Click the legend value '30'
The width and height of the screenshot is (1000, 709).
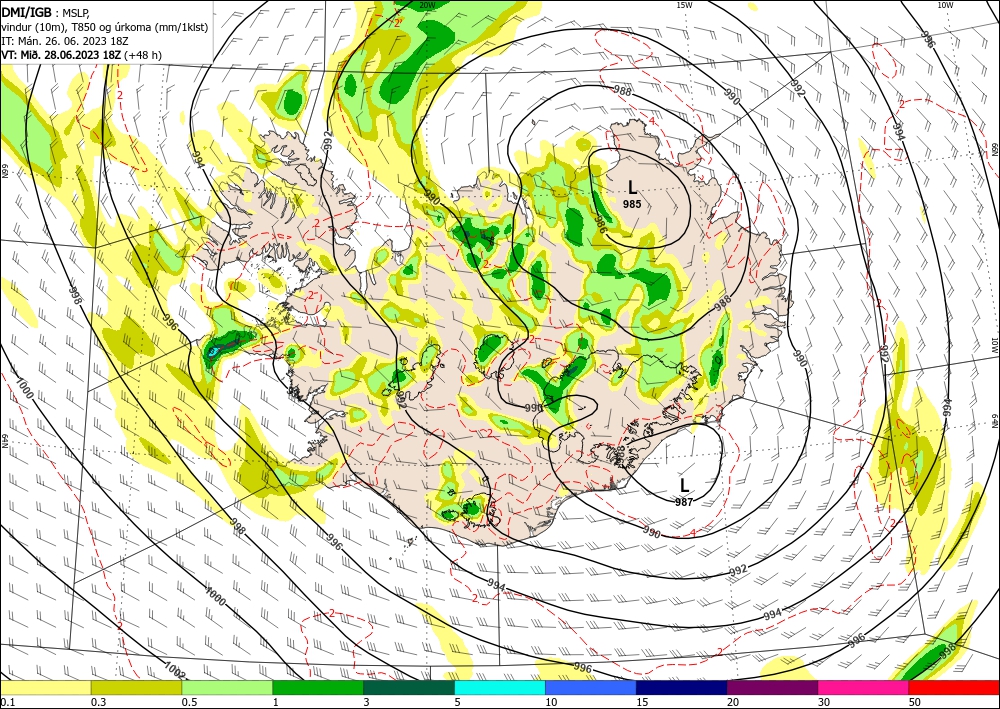[x=824, y=702]
